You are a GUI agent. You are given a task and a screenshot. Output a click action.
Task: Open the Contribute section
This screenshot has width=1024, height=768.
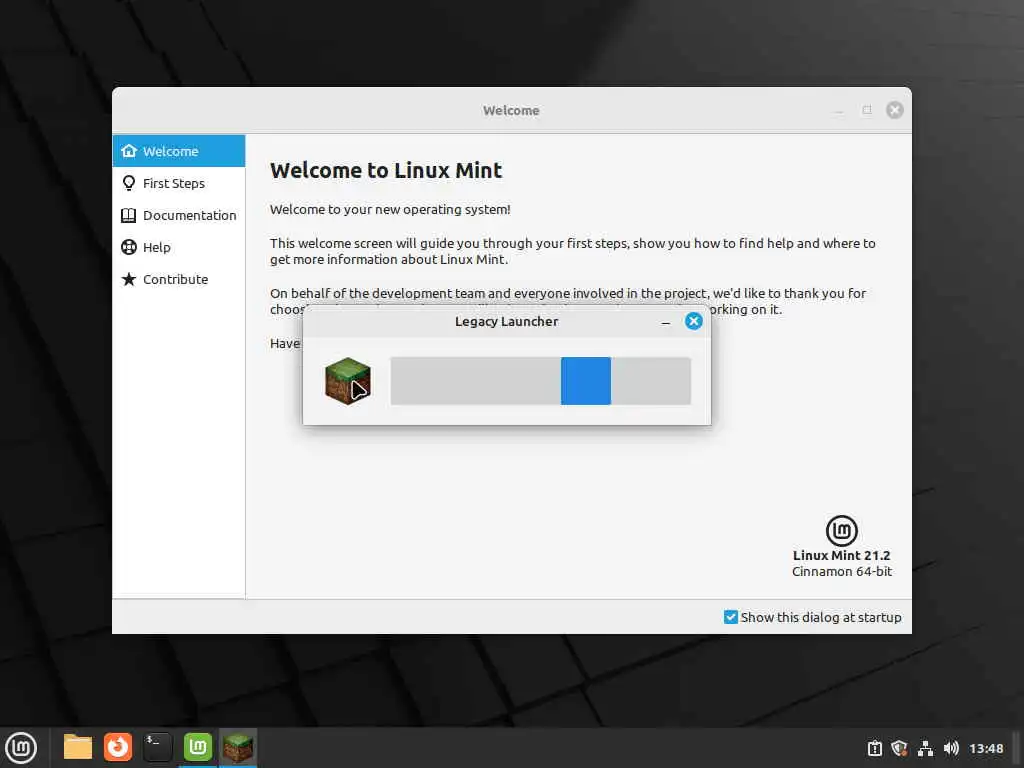(x=179, y=279)
